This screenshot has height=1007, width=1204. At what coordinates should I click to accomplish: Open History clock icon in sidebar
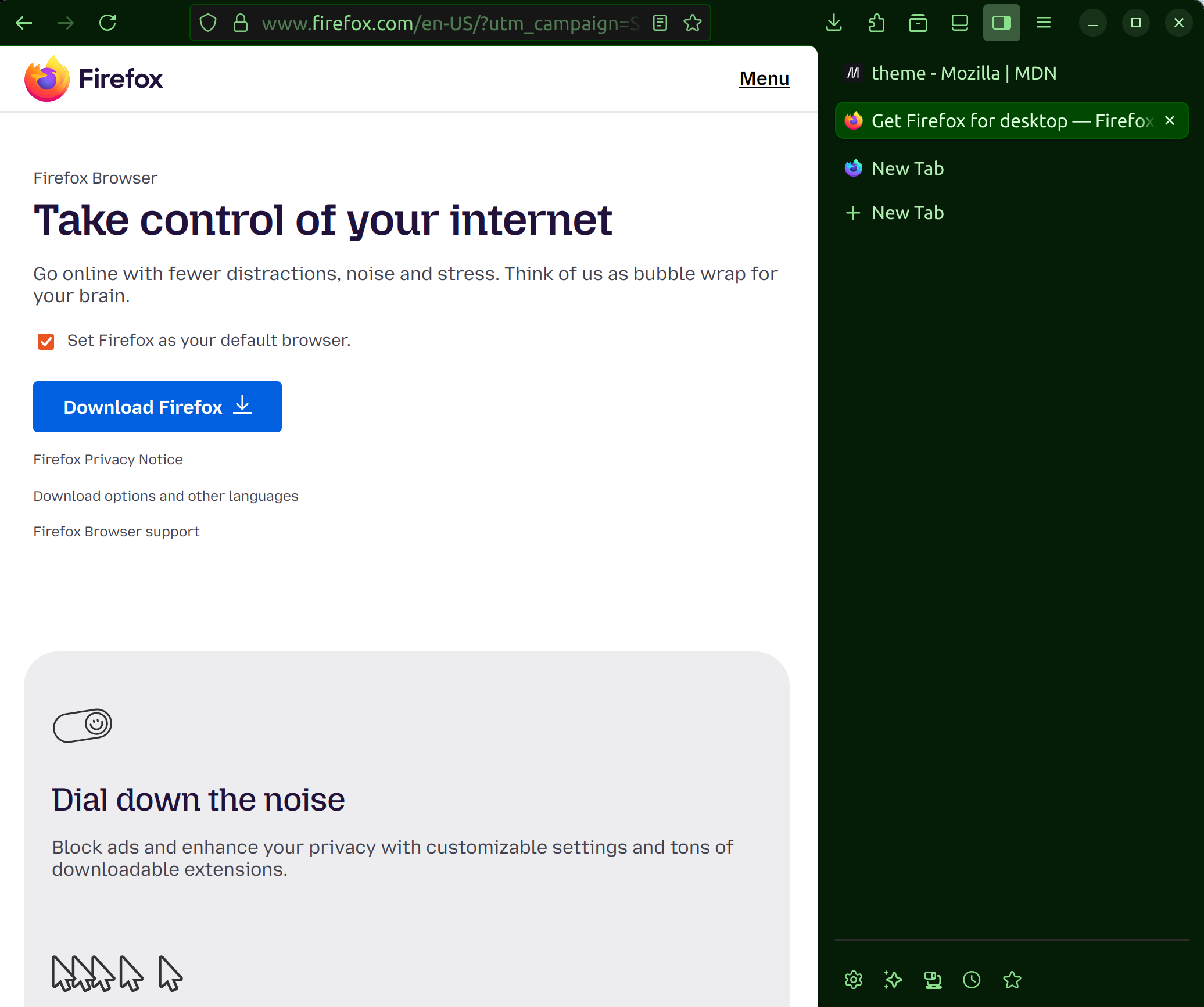(x=972, y=980)
